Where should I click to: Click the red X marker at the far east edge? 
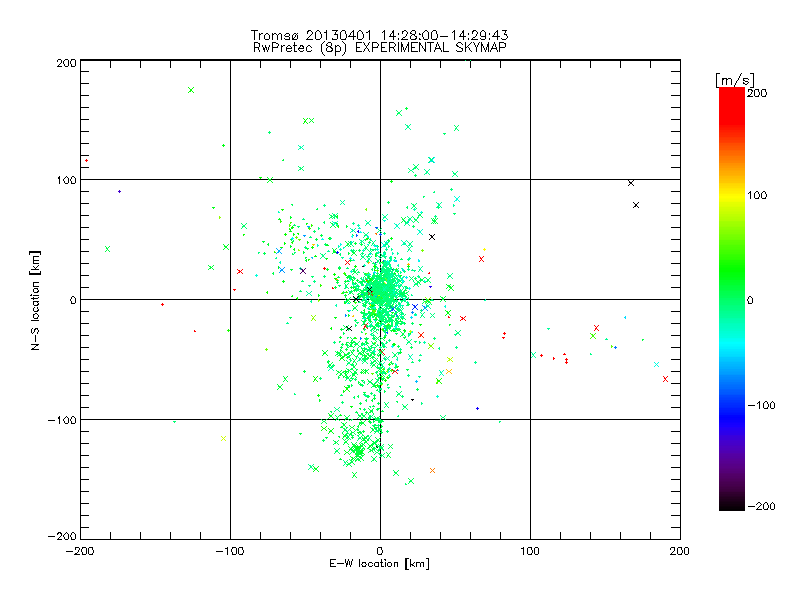(665, 379)
